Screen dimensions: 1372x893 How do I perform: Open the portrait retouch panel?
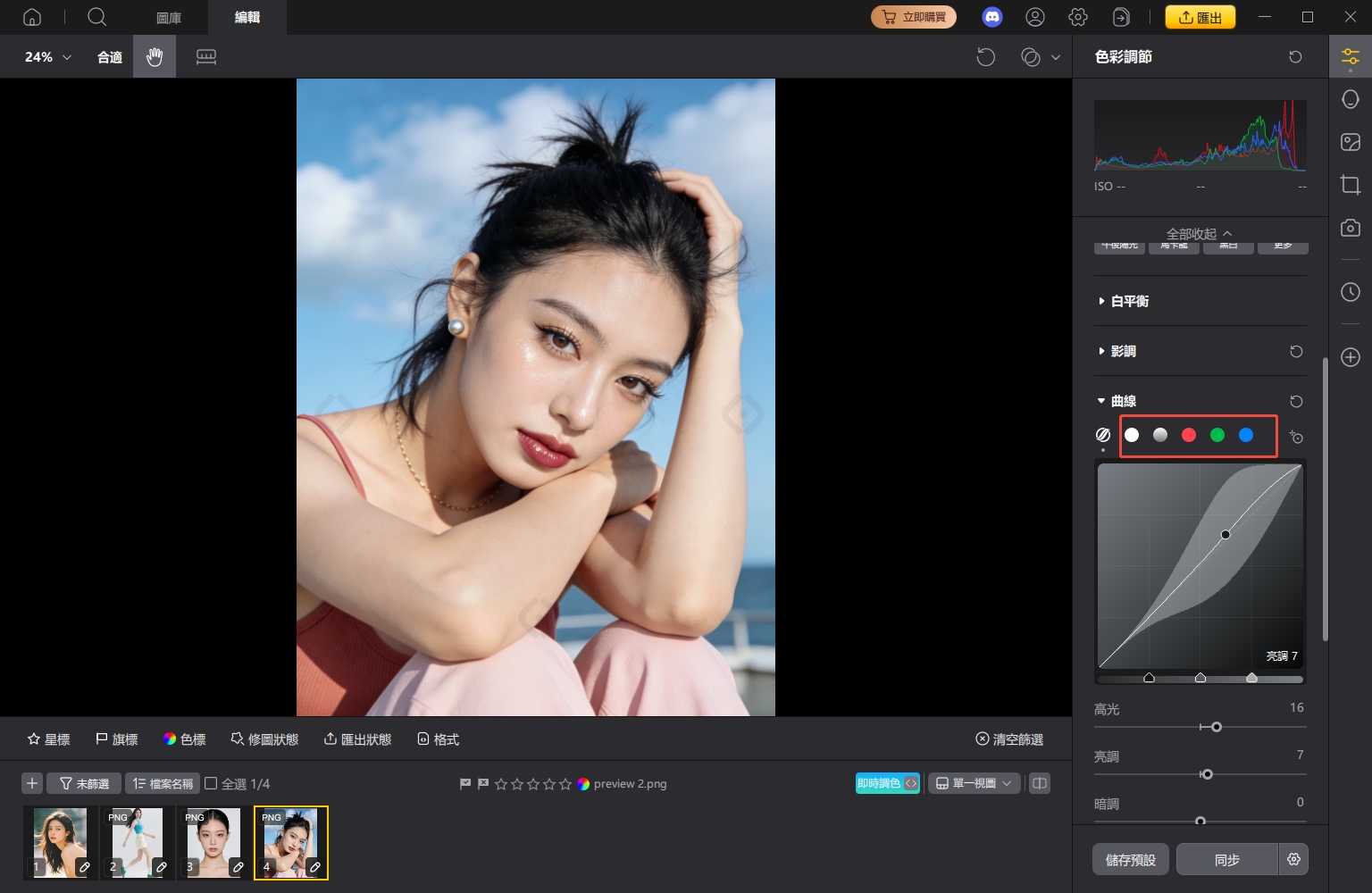(1350, 99)
